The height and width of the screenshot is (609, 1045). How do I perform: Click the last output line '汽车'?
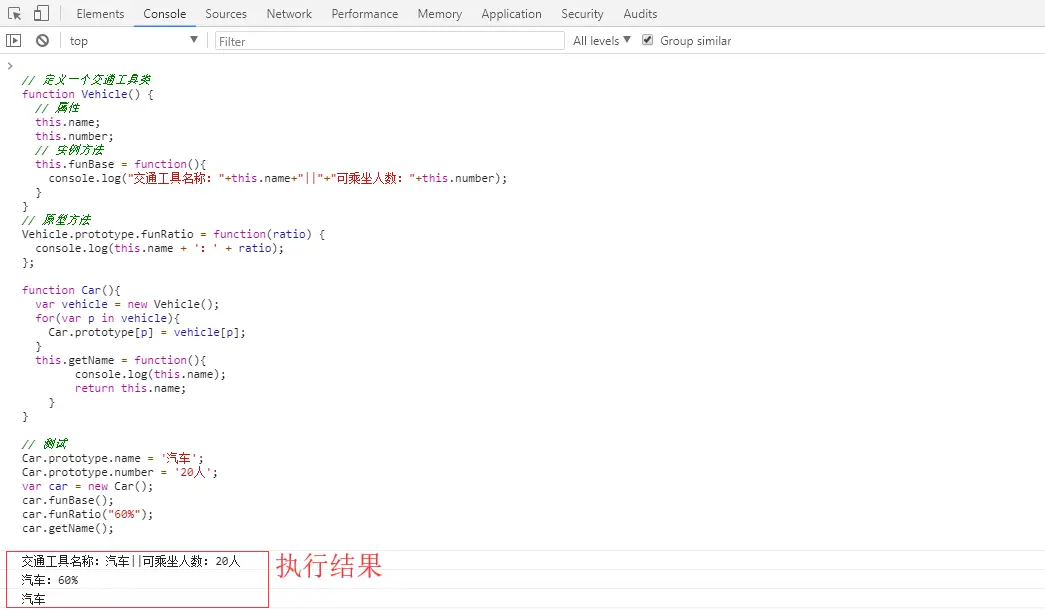coord(33,599)
